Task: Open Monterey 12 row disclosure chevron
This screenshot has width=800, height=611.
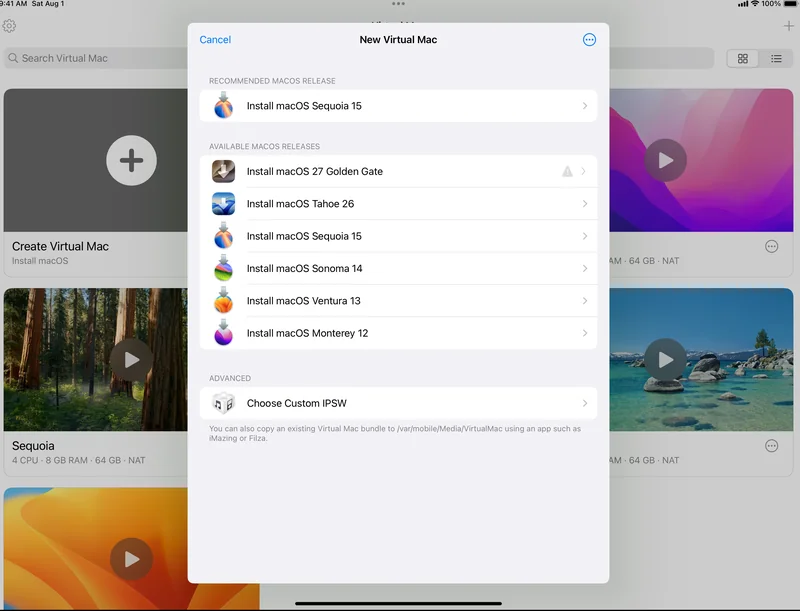Action: (x=585, y=333)
